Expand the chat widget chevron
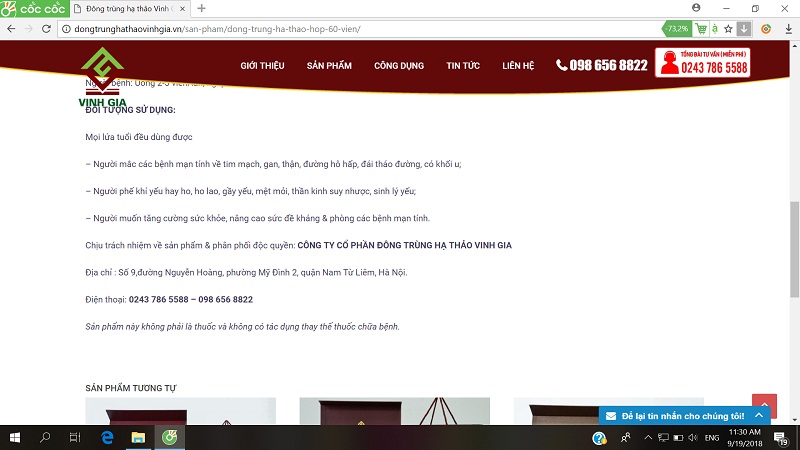This screenshot has width=800, height=450. 759,415
